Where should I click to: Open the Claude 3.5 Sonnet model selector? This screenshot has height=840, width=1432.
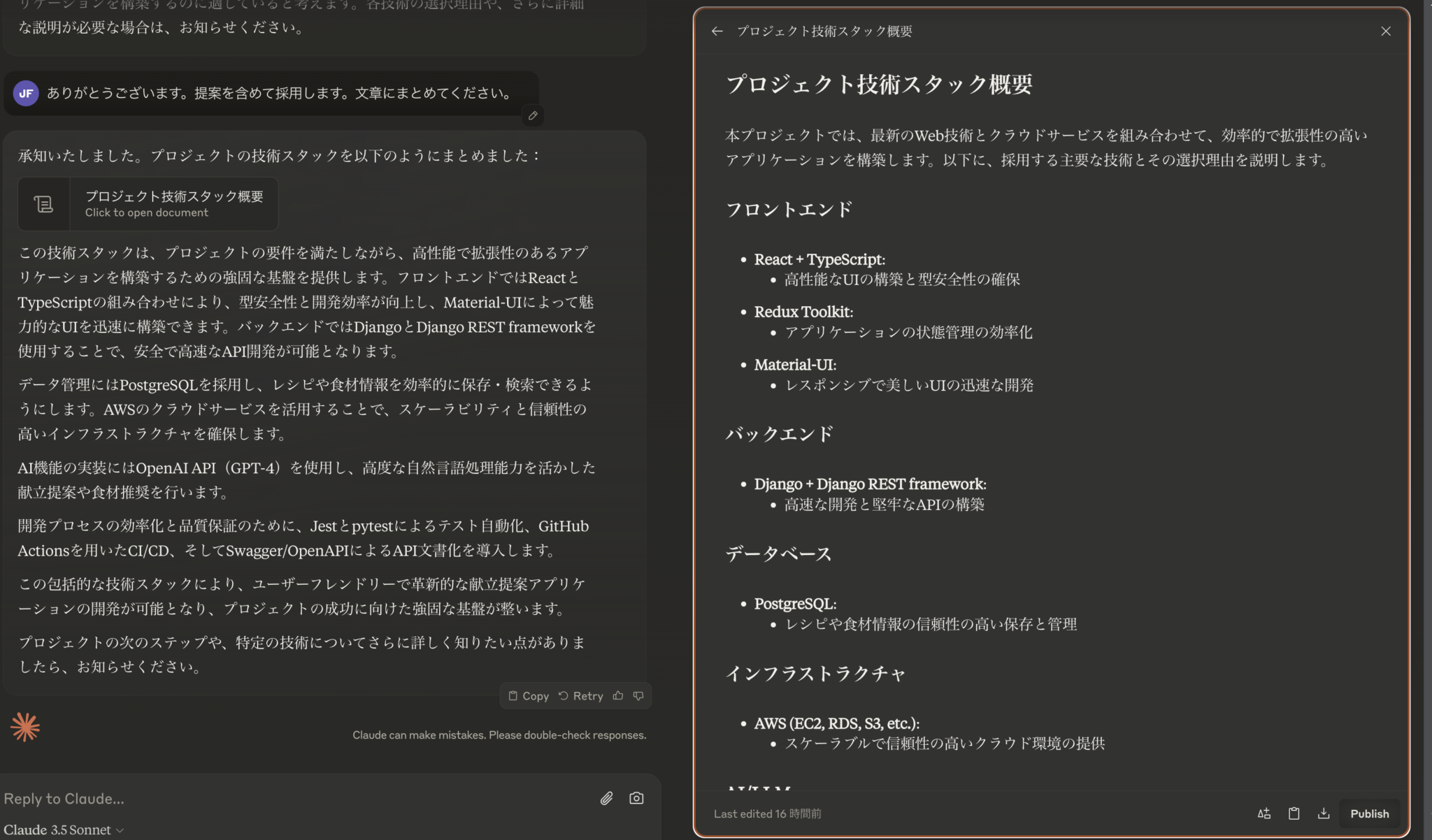[x=63, y=830]
